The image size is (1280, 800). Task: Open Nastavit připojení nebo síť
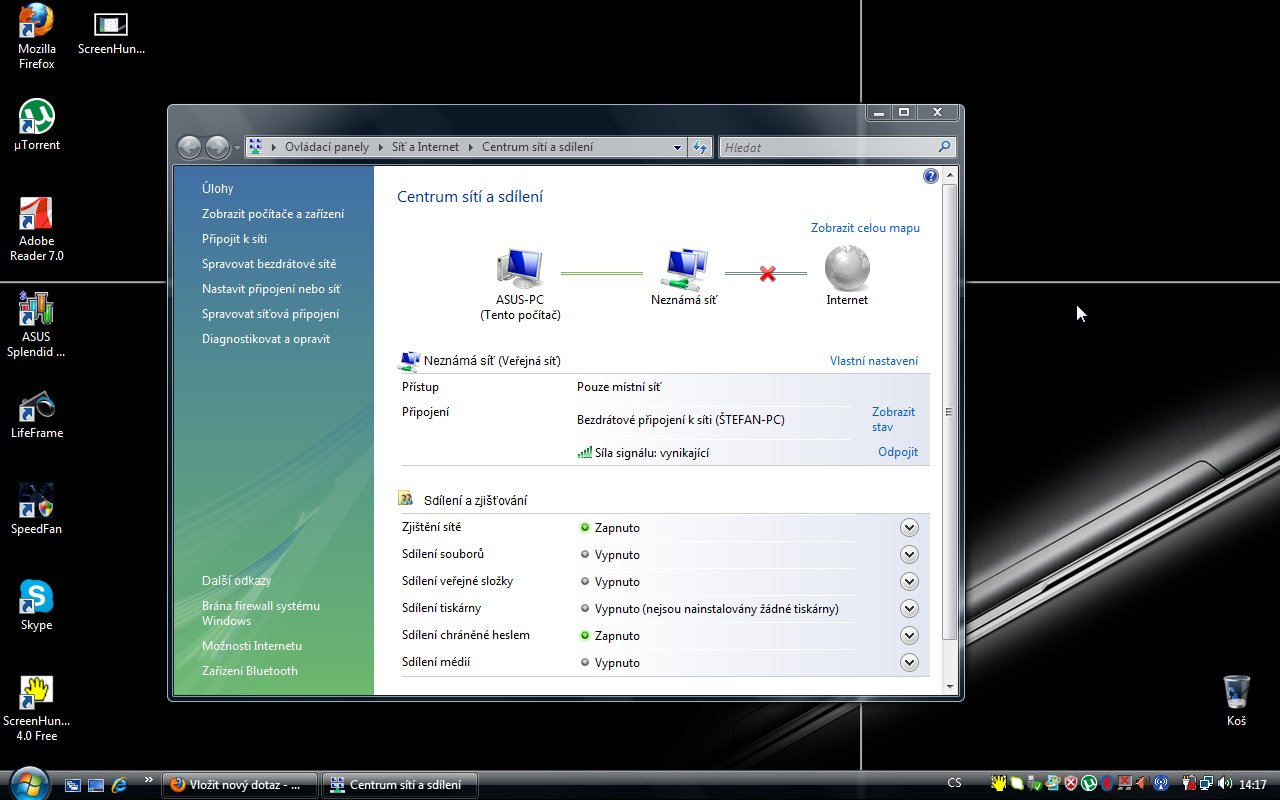(x=271, y=289)
